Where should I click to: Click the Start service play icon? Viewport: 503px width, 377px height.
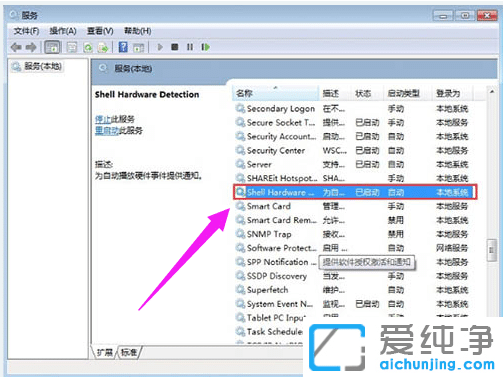pos(160,47)
